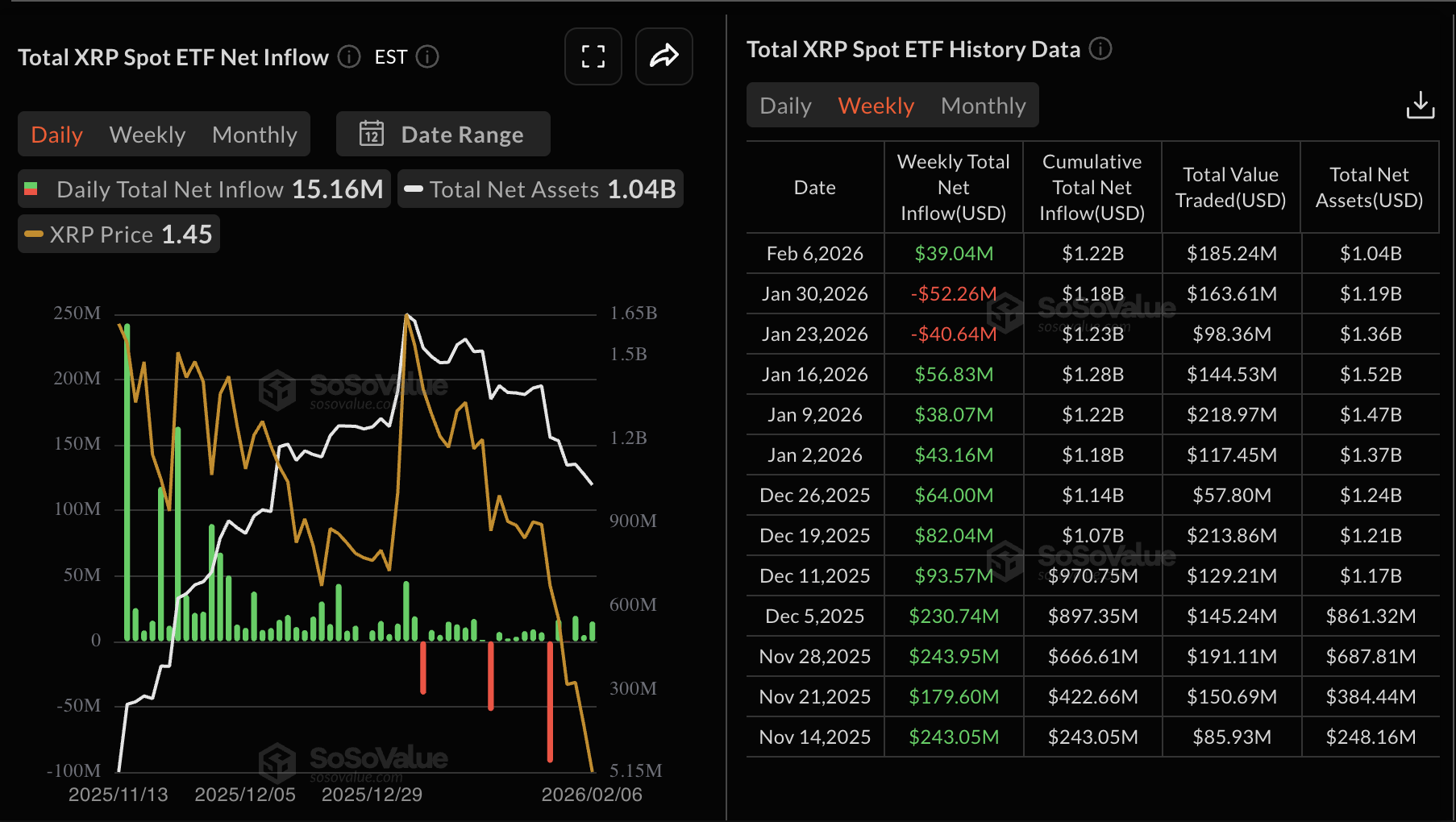Click info icon next to EST
Image resolution: width=1456 pixels, height=822 pixels.
tap(427, 56)
